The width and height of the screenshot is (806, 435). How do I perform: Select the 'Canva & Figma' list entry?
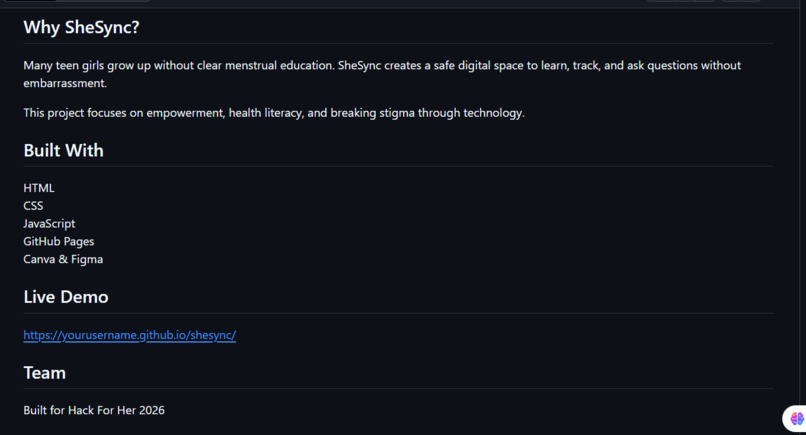coord(63,259)
